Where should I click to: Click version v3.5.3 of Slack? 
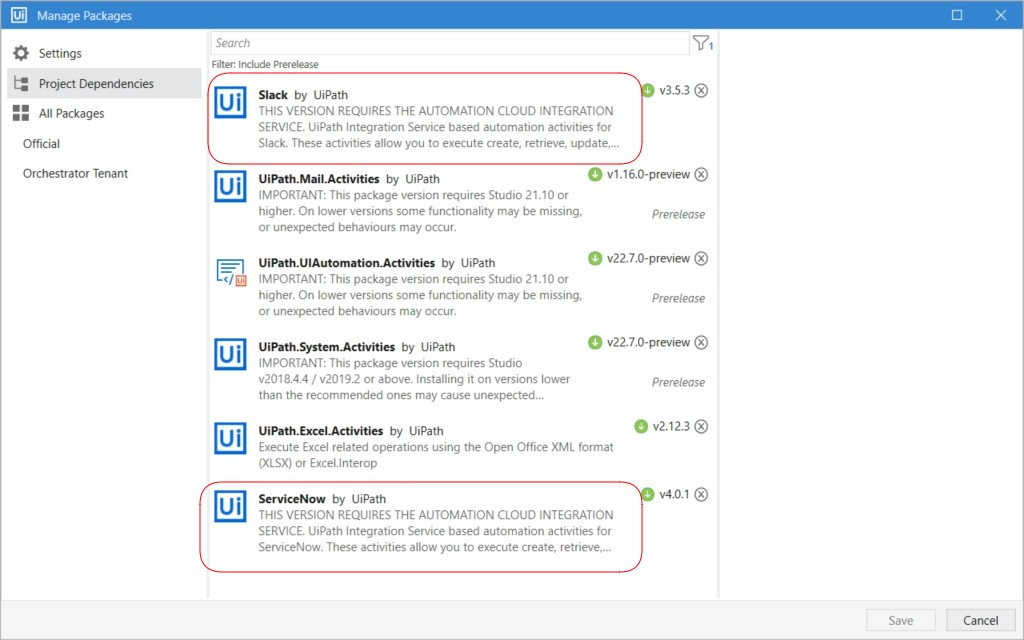coord(674,90)
